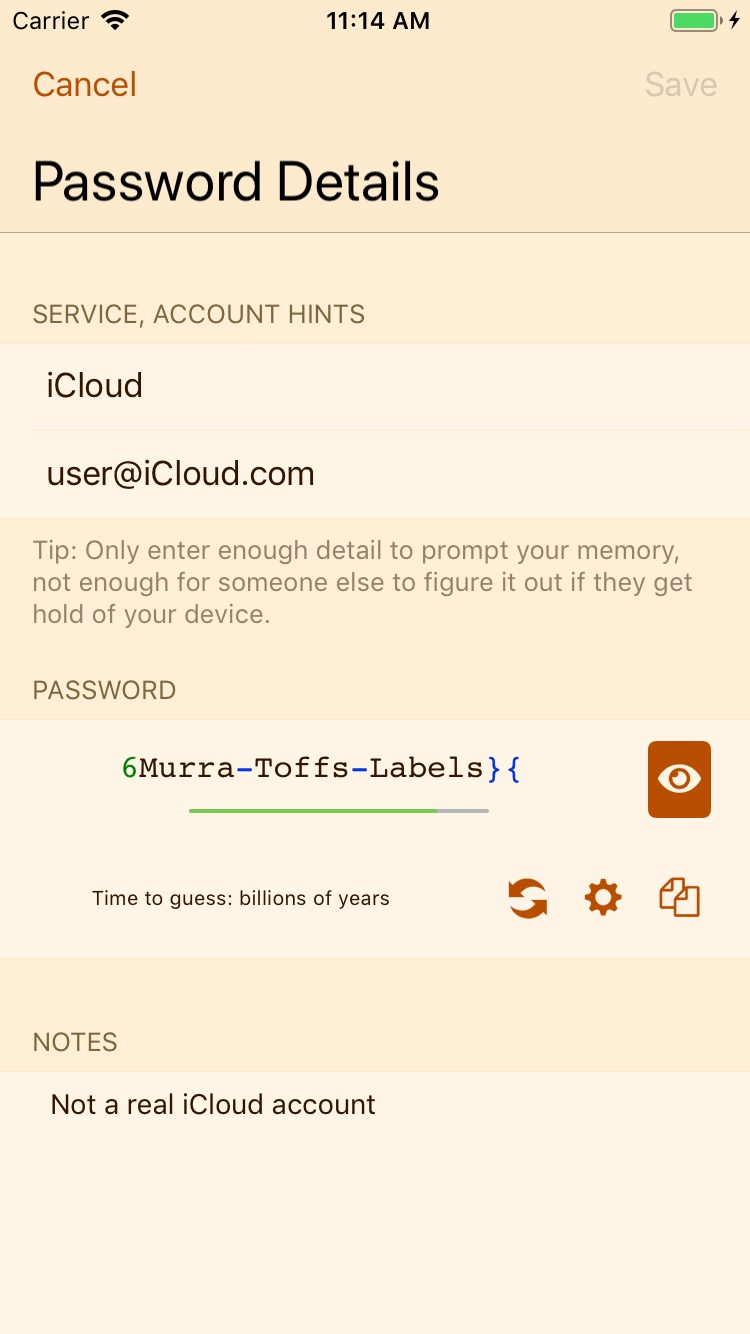Tap the PASSWORD section header

104,690
